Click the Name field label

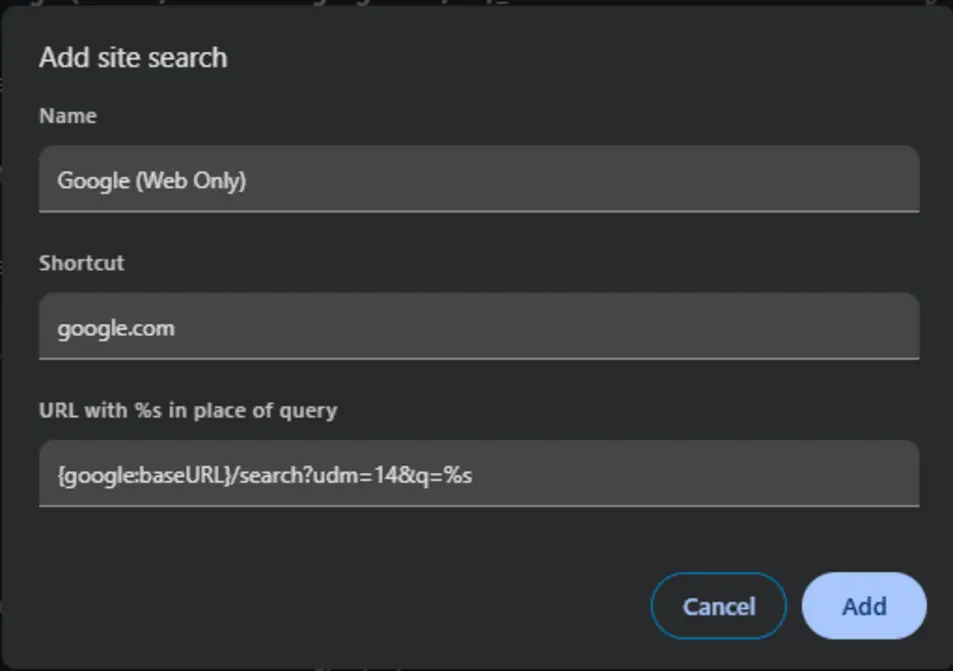click(x=68, y=116)
